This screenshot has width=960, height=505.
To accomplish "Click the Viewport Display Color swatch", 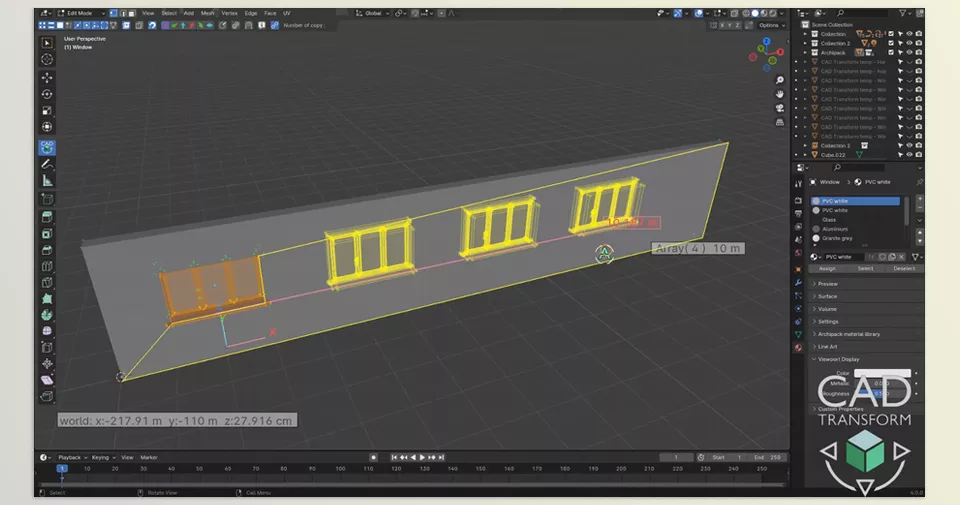I will [882, 373].
